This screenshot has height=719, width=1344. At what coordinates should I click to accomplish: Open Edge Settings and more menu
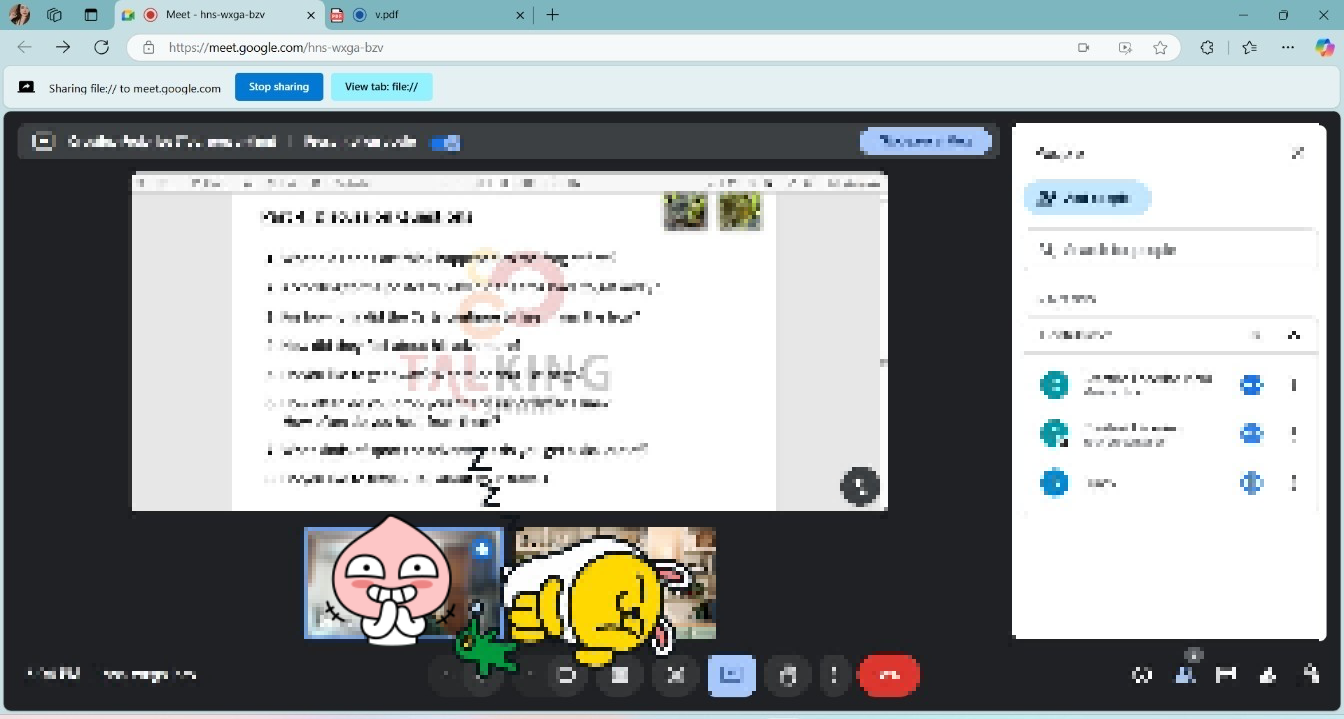coord(1288,48)
